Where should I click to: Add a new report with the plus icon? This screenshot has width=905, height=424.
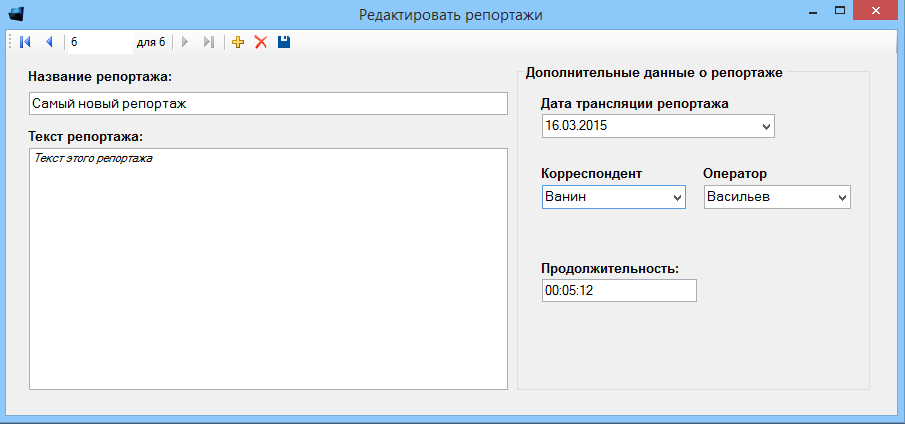238,42
